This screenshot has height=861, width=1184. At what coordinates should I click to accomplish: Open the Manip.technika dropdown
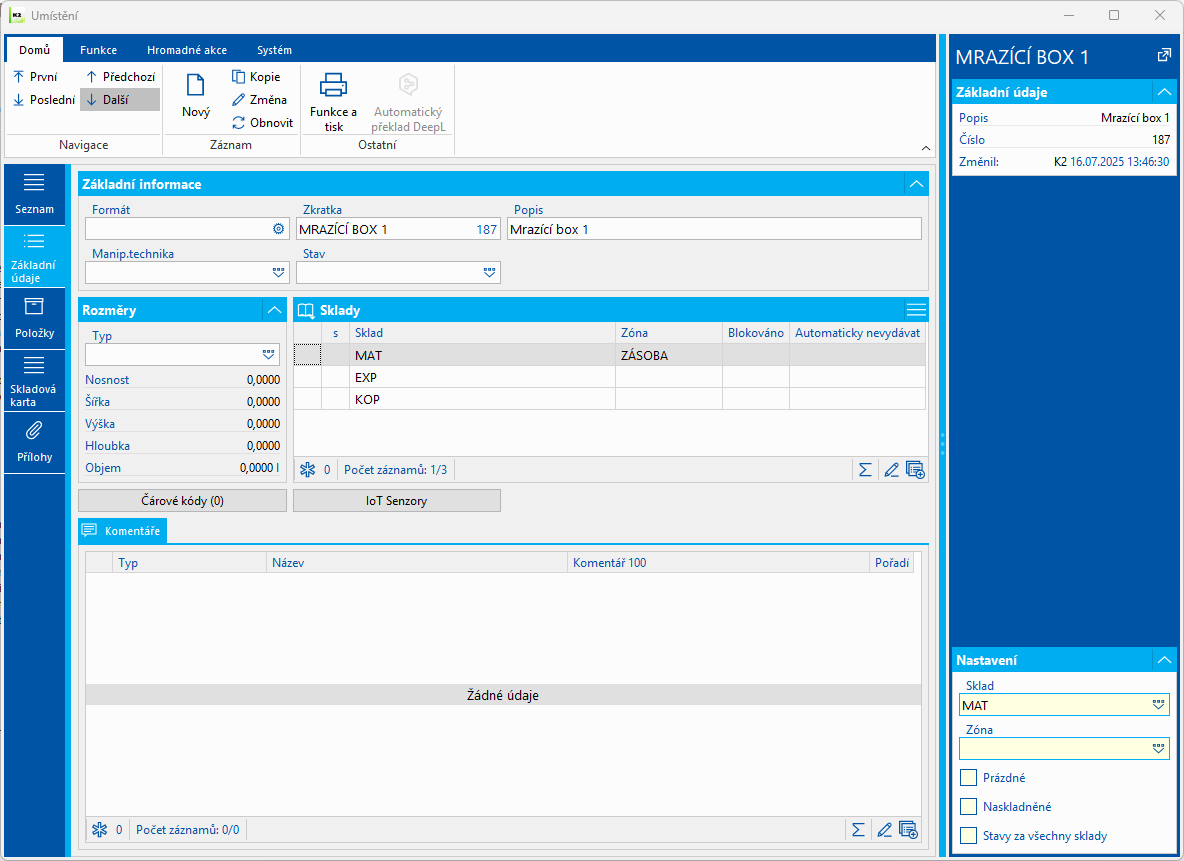[x=278, y=272]
